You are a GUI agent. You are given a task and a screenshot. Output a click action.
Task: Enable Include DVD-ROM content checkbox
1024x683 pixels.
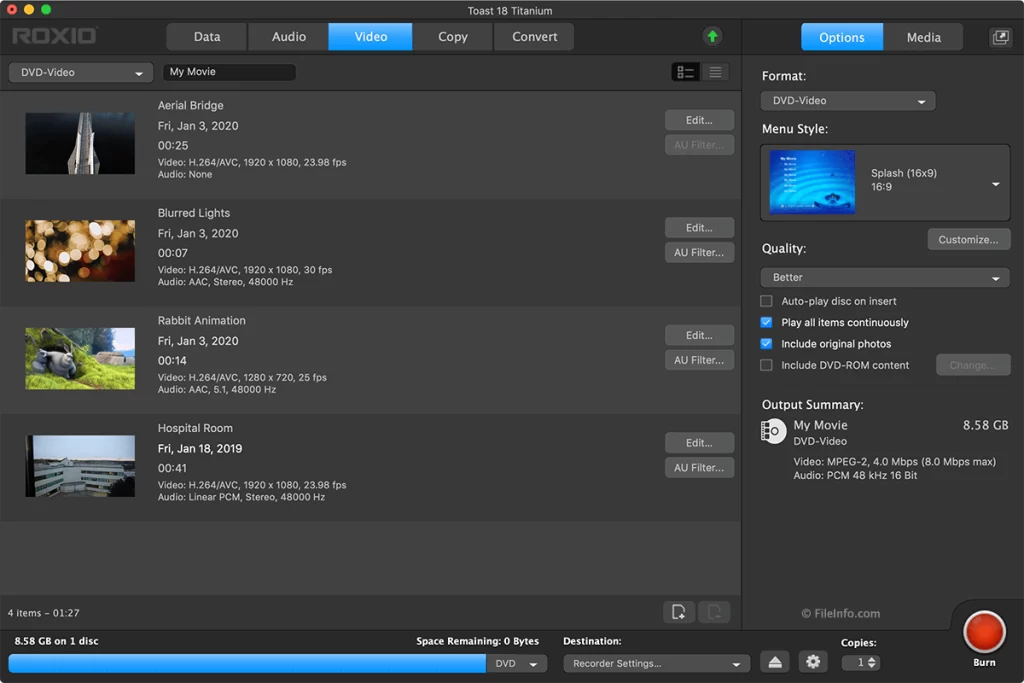(767, 365)
